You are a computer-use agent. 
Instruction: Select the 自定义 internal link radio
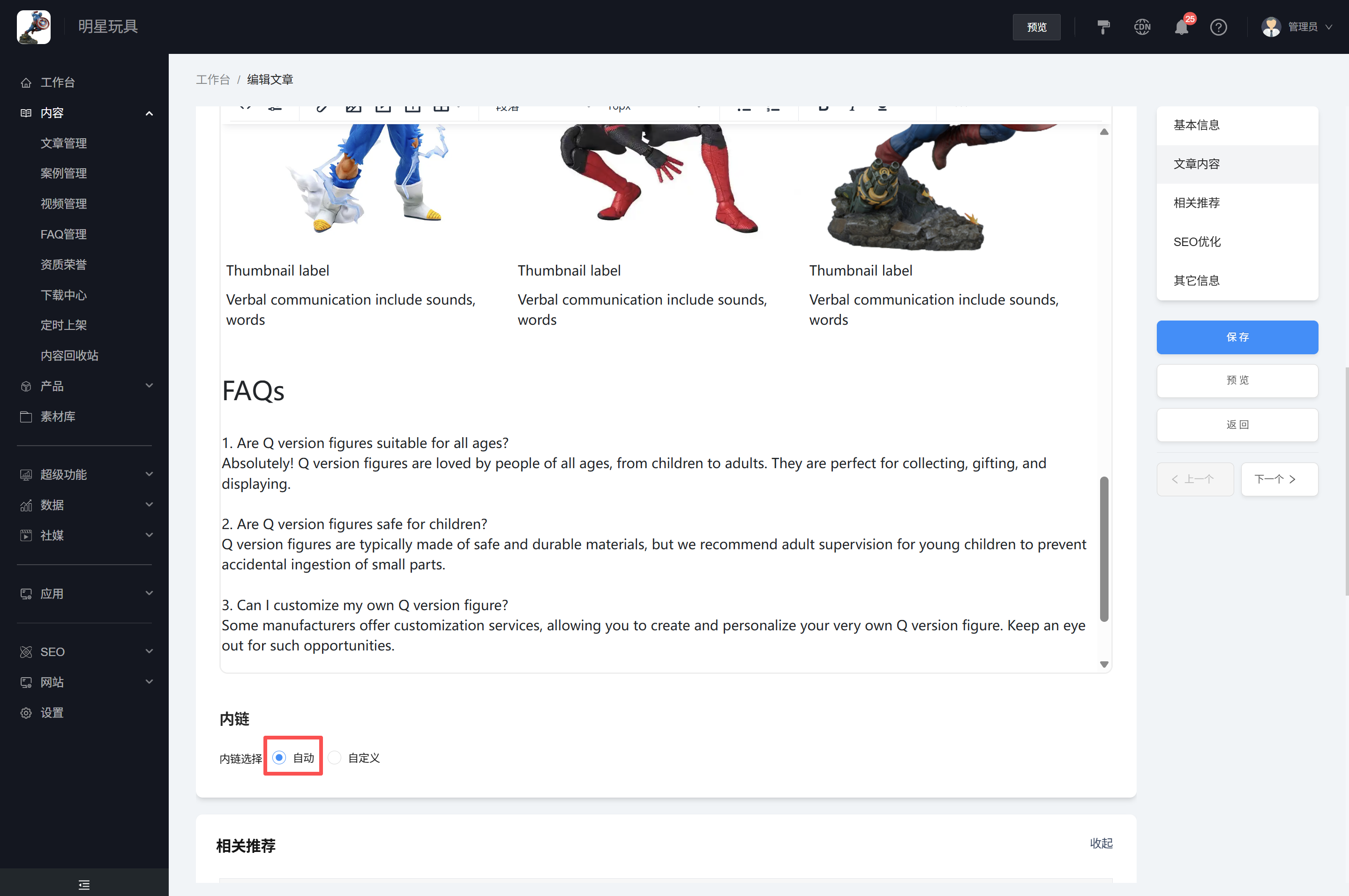pos(335,758)
